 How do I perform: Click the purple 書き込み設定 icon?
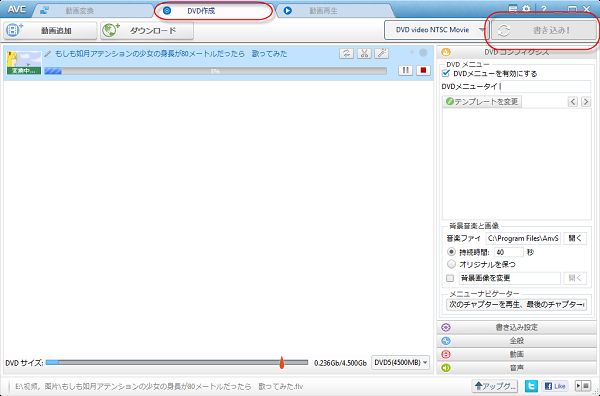click(x=446, y=328)
